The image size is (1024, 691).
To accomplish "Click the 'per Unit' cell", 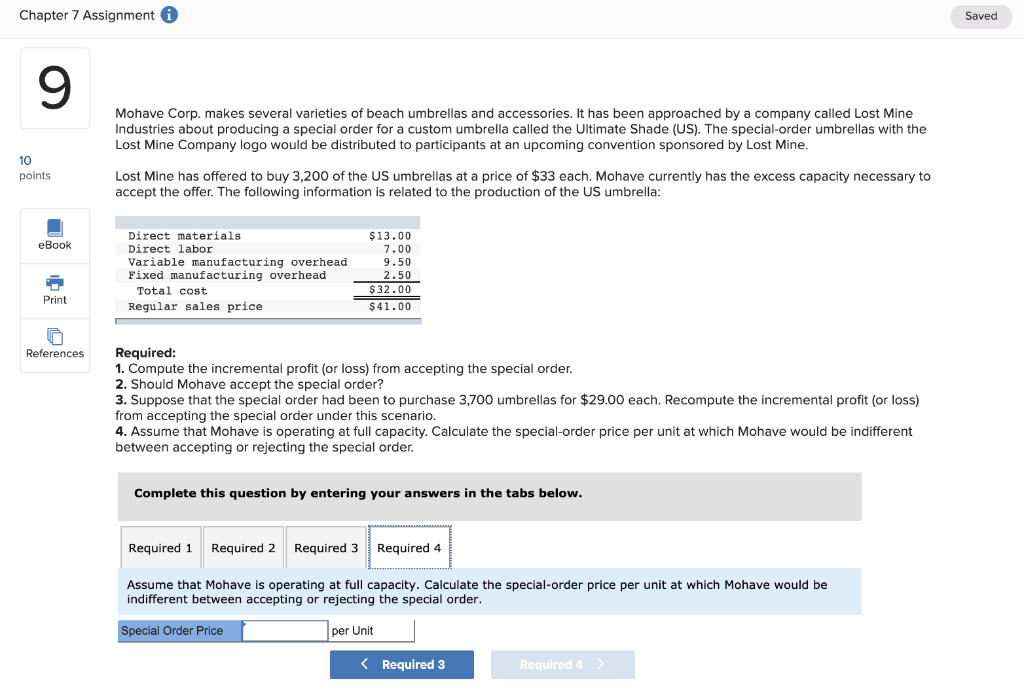I will click(x=372, y=631).
